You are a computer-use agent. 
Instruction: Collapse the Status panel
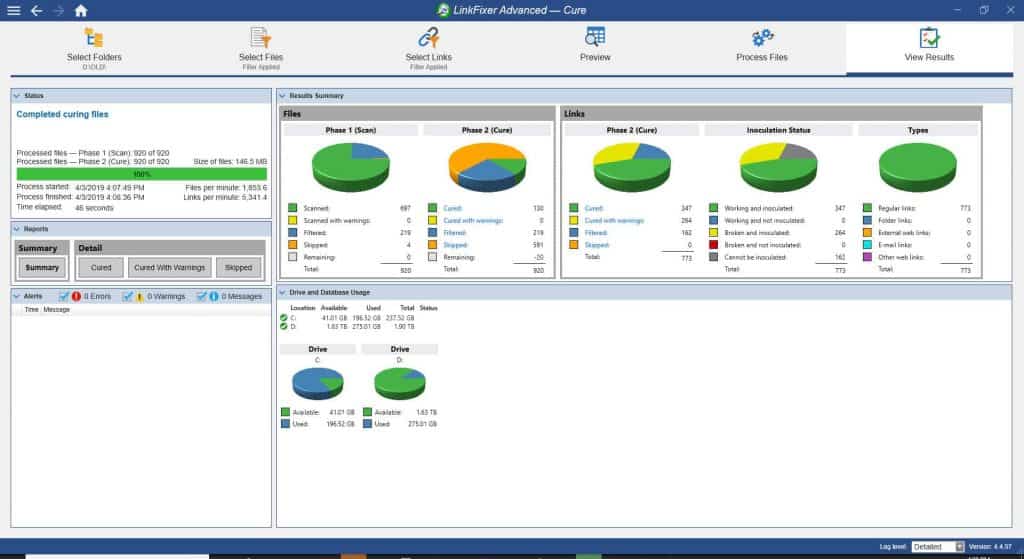[17, 96]
